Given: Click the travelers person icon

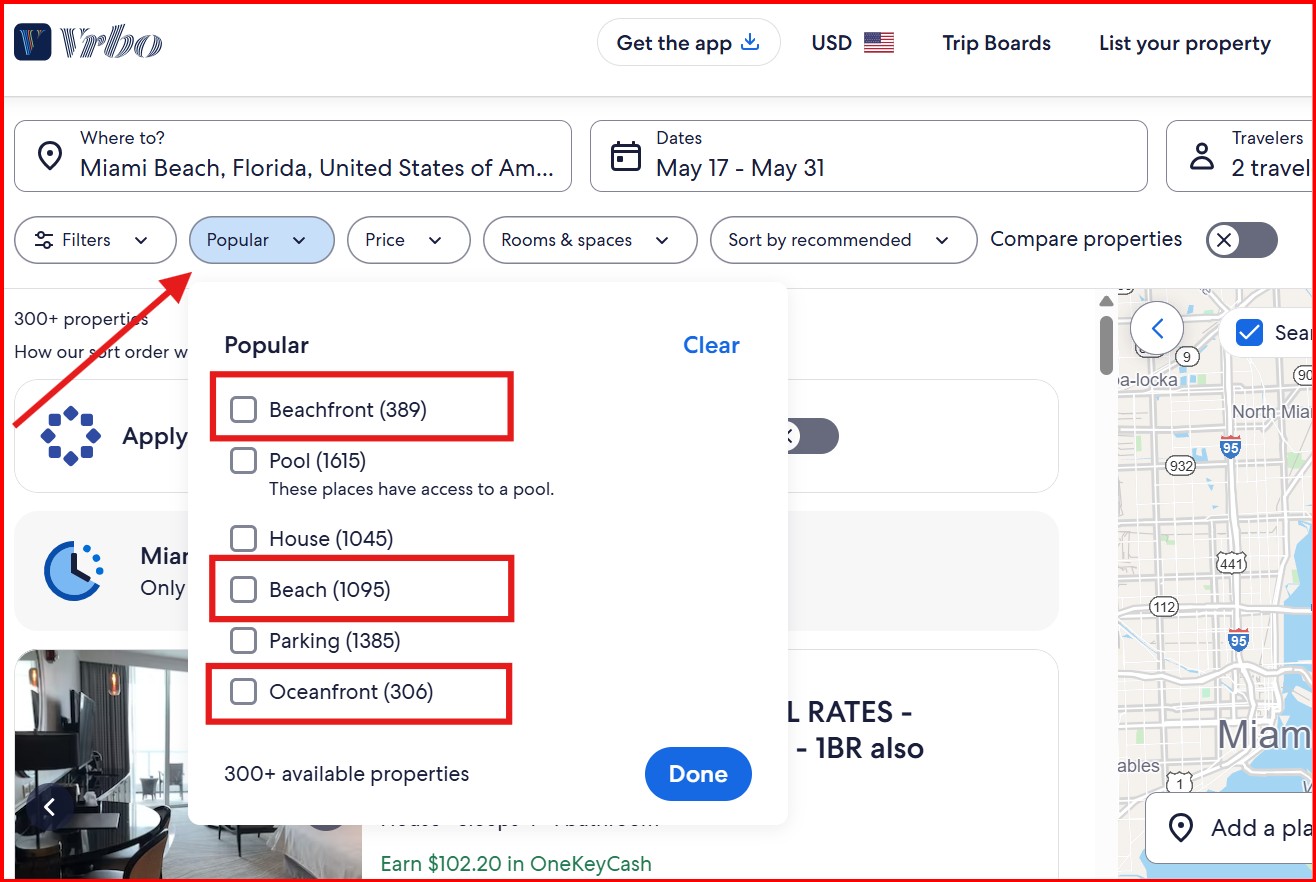Looking at the screenshot, I should 1202,157.
